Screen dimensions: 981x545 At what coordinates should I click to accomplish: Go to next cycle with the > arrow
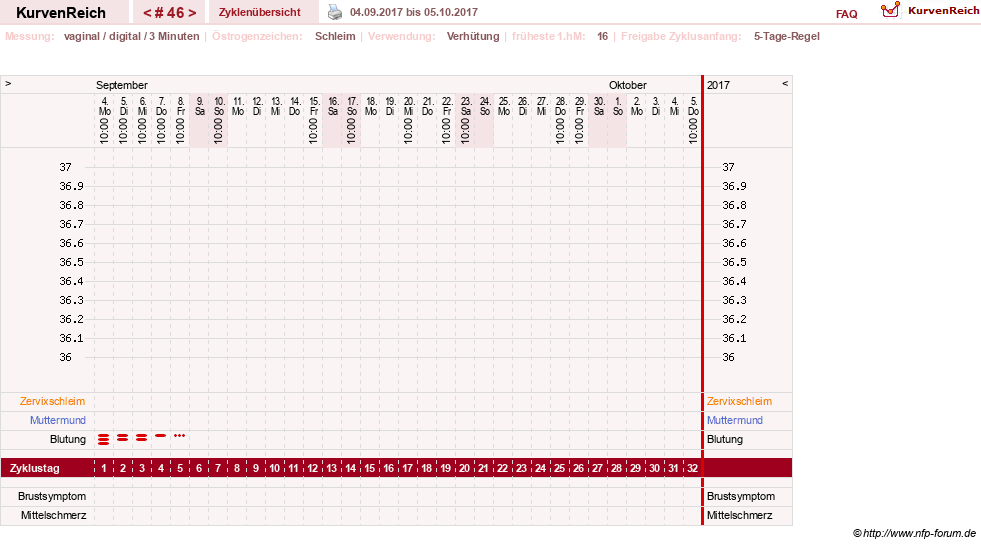tap(192, 13)
